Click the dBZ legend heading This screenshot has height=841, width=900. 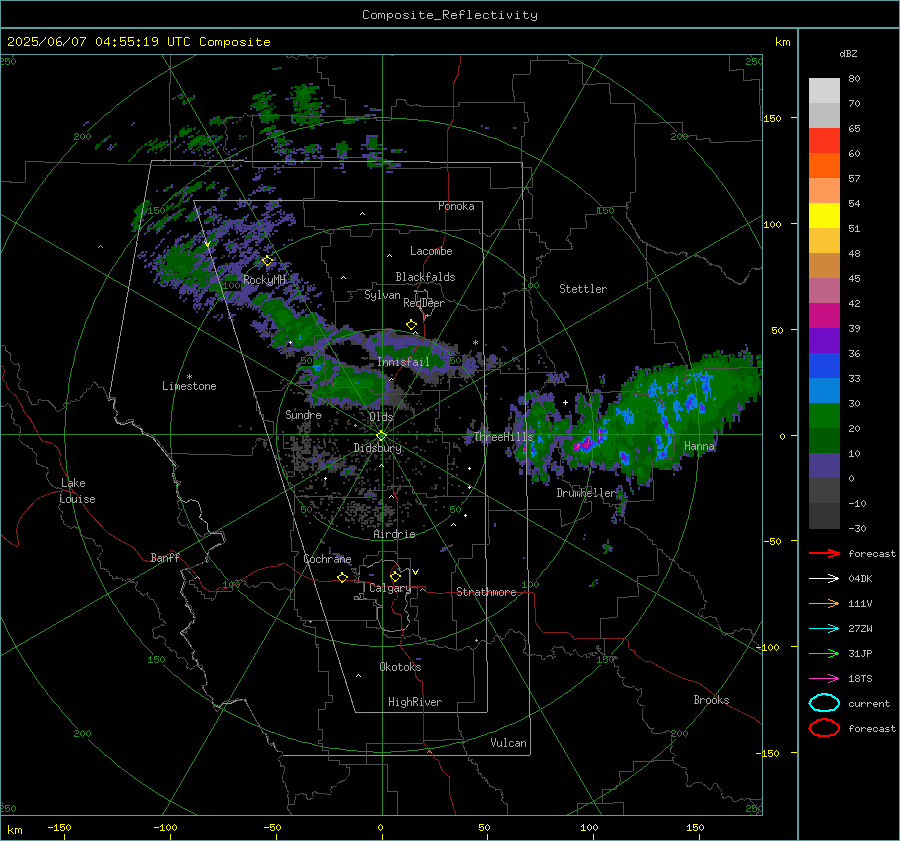click(x=848, y=54)
